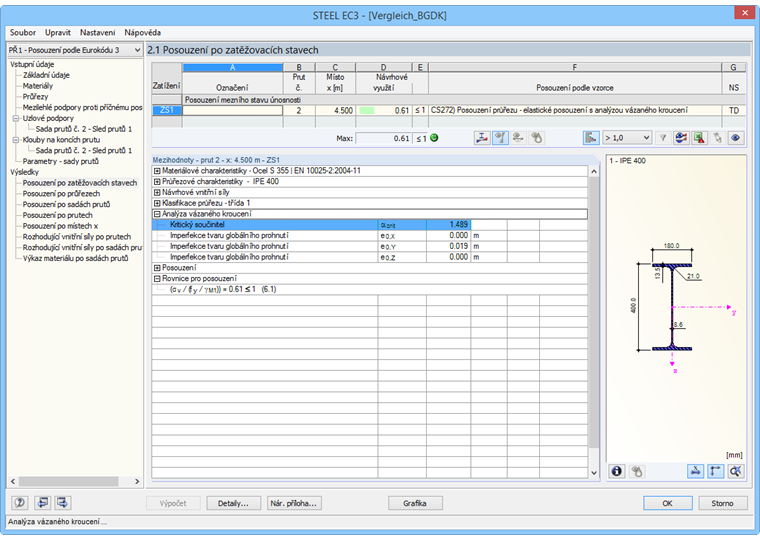Select Rozhodující vnitřní síly po prutech
Viewport: 760px width, 541px height.
(77, 237)
